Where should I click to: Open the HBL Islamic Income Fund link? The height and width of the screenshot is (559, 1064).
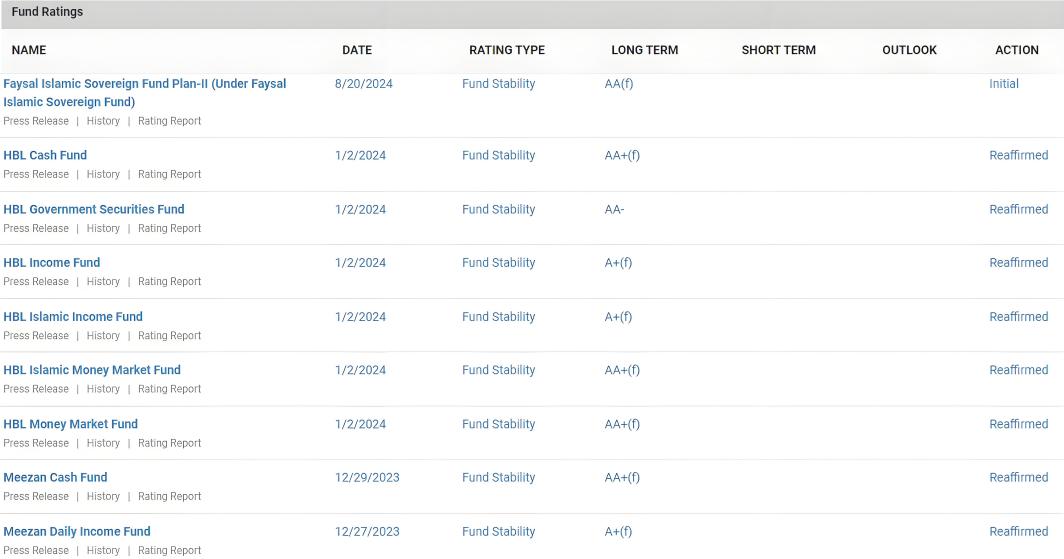73,317
